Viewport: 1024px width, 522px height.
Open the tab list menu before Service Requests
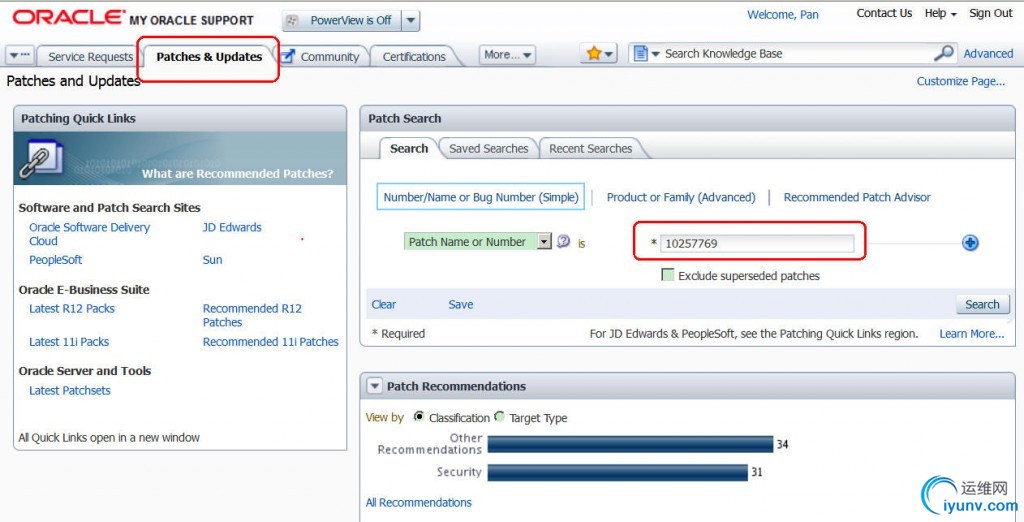[19, 56]
